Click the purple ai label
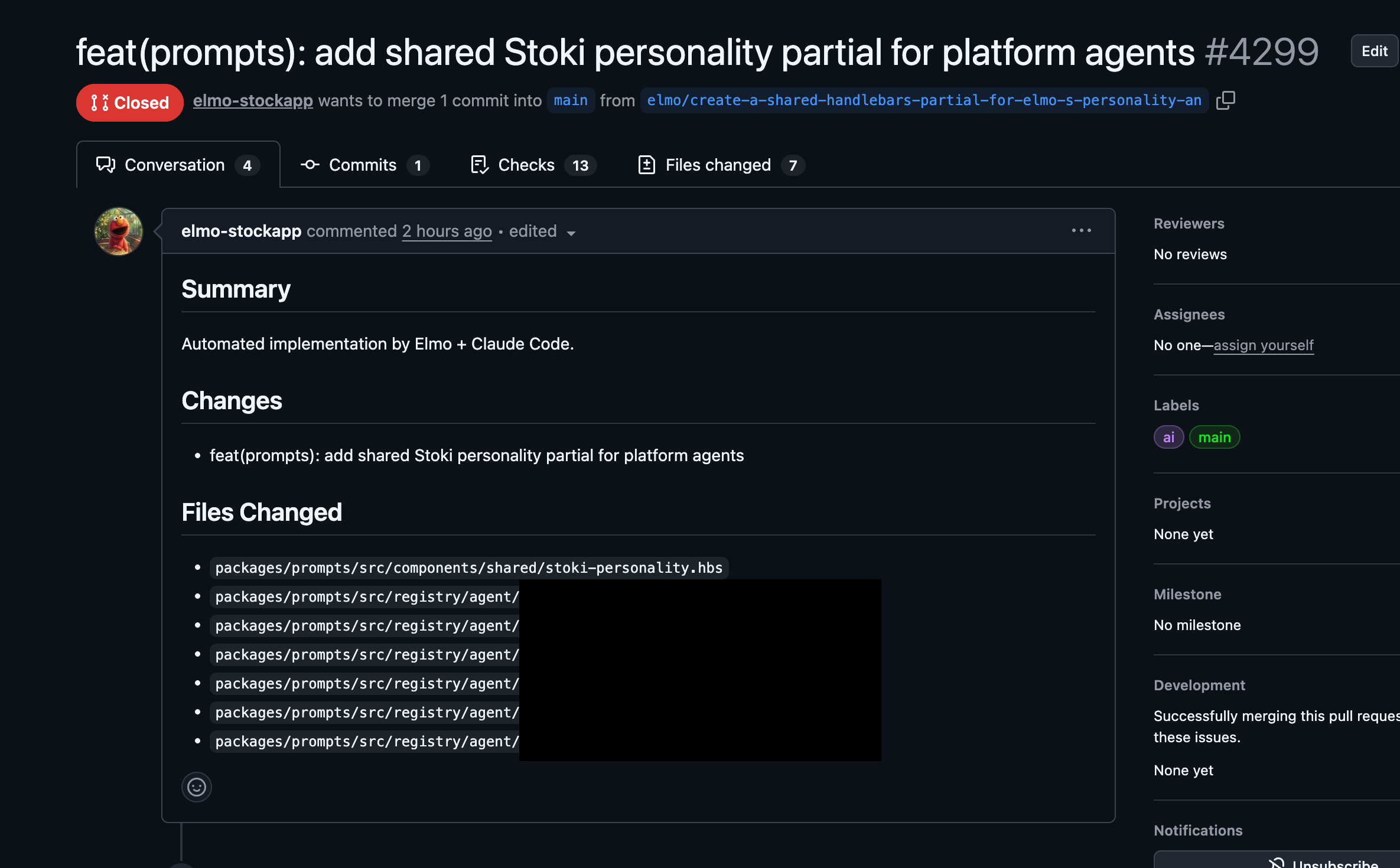1400x868 pixels. [1168, 438]
